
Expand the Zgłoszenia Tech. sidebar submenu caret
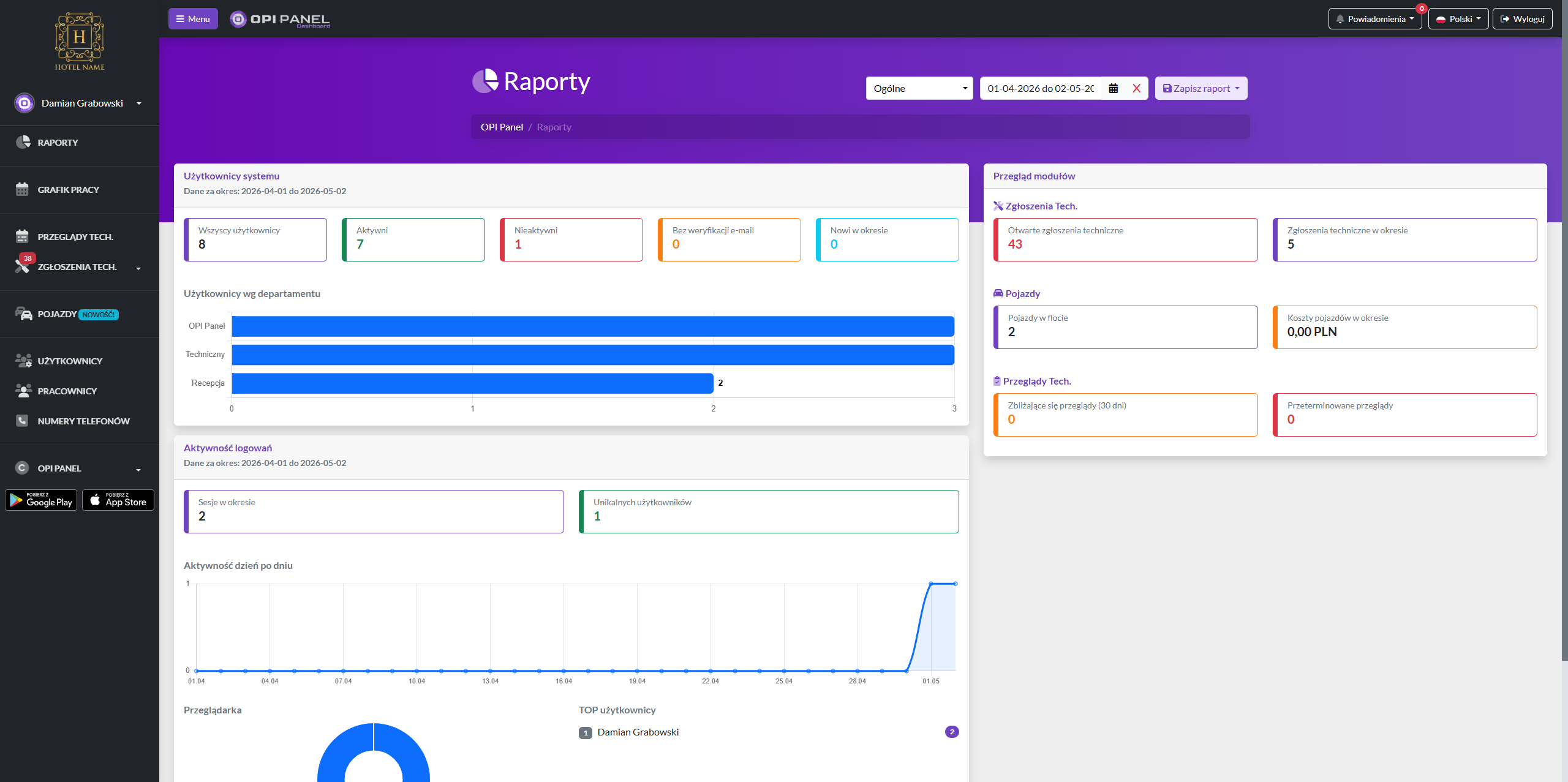pos(138,268)
